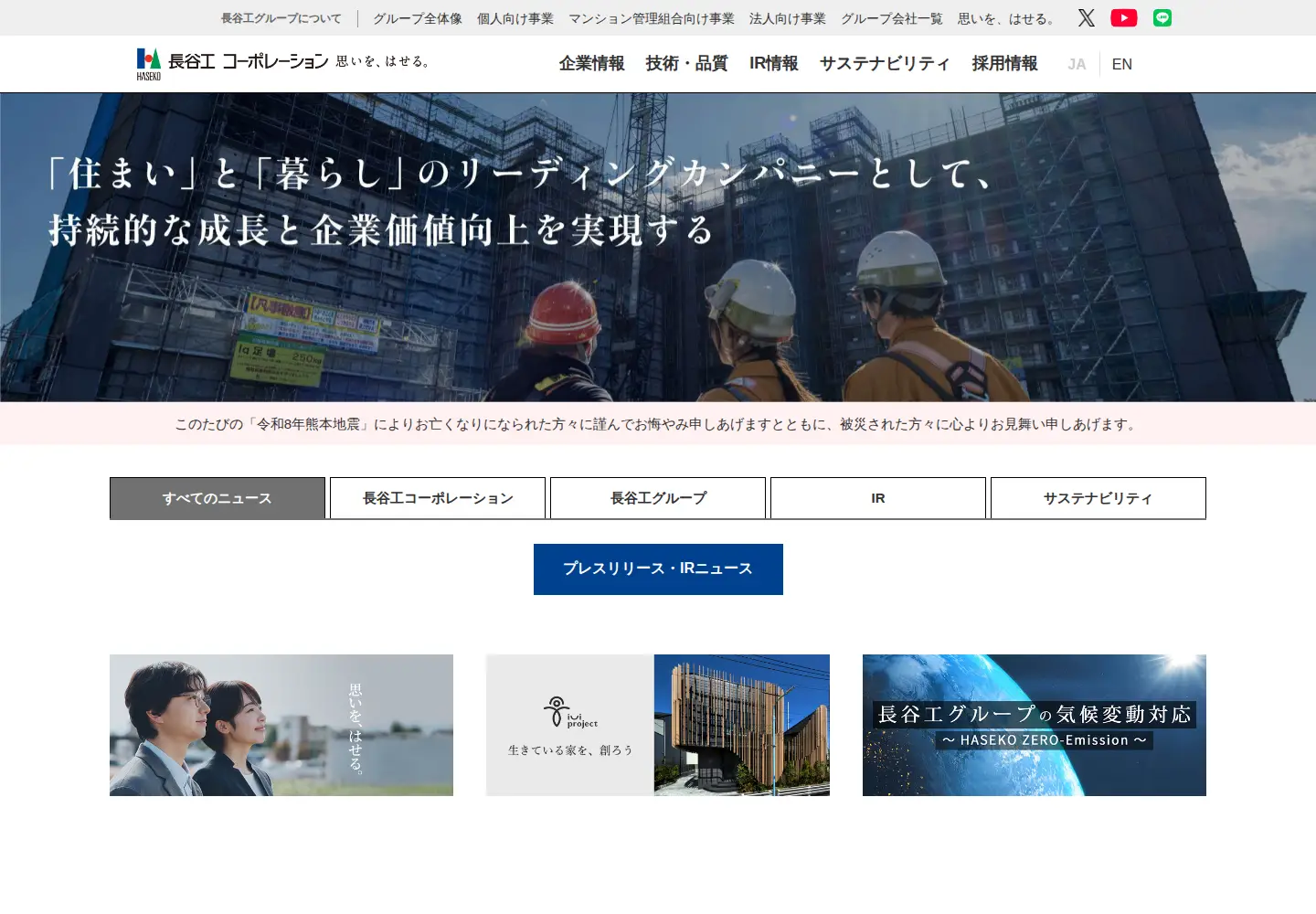Open the 長谷工グループの気候変動対応 banner

[x=1035, y=725]
